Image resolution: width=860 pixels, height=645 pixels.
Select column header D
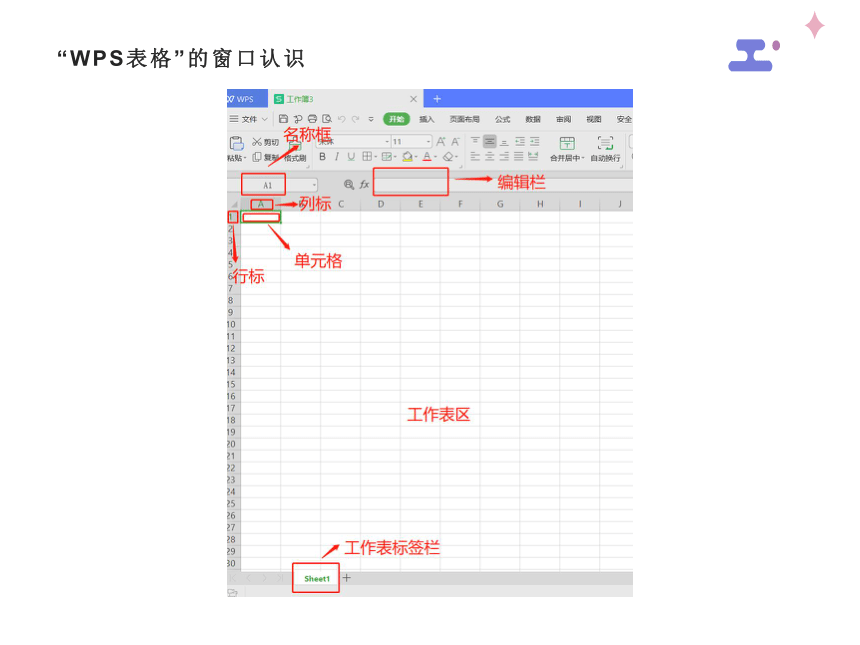[381, 204]
